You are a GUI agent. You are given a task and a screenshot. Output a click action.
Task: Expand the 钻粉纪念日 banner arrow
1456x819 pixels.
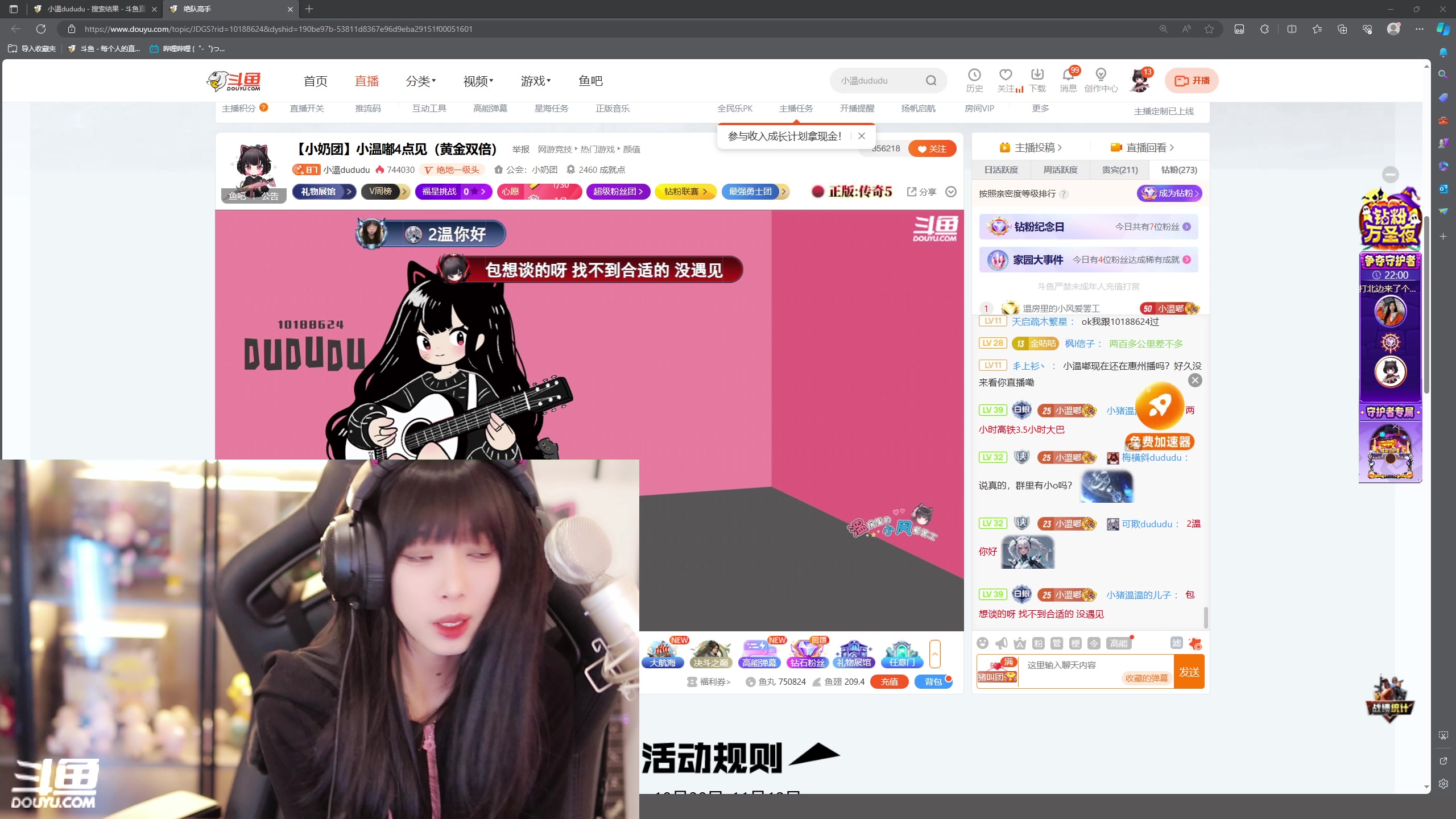coord(1187,226)
